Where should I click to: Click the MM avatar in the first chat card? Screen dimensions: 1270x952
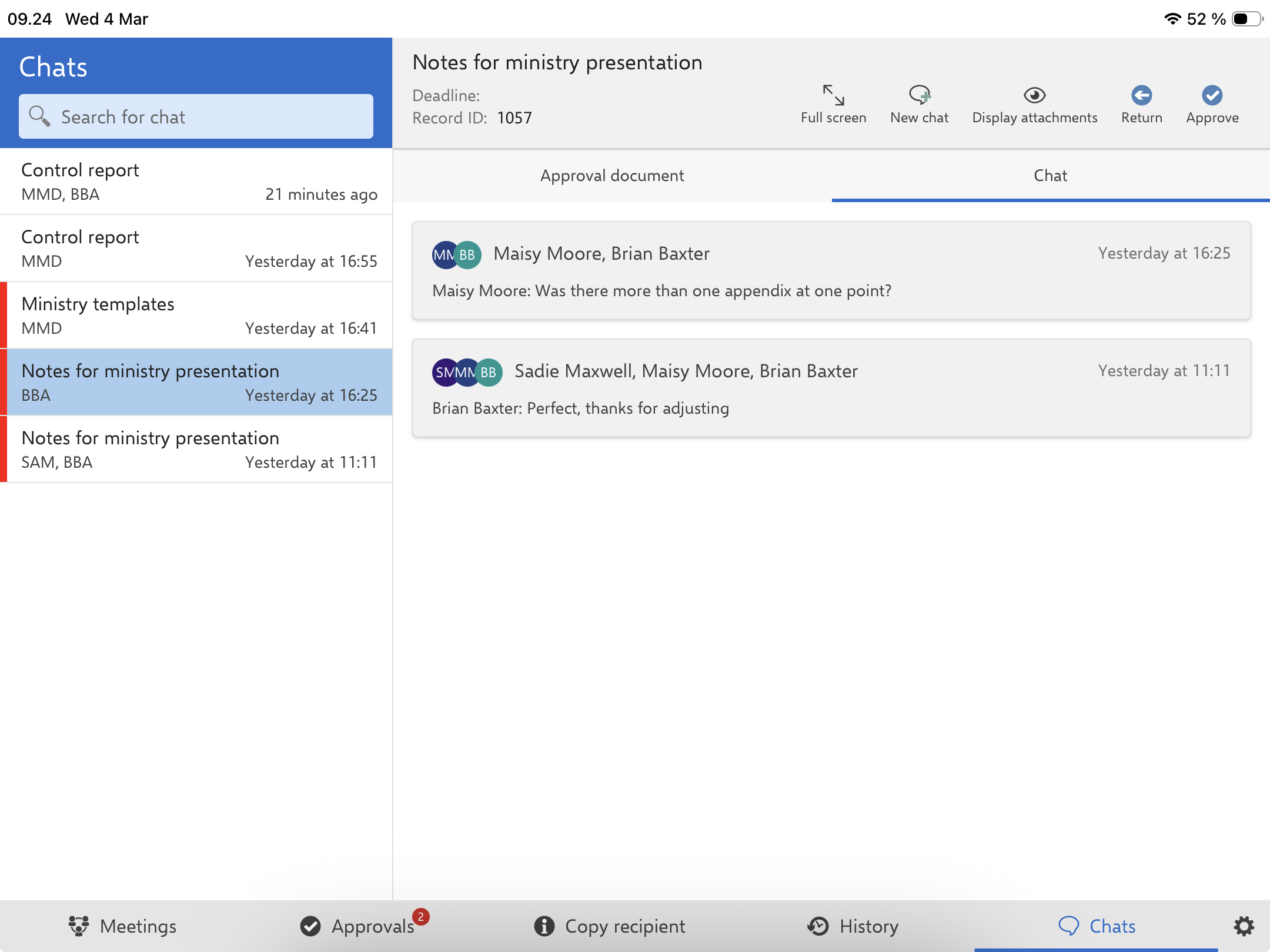point(443,255)
